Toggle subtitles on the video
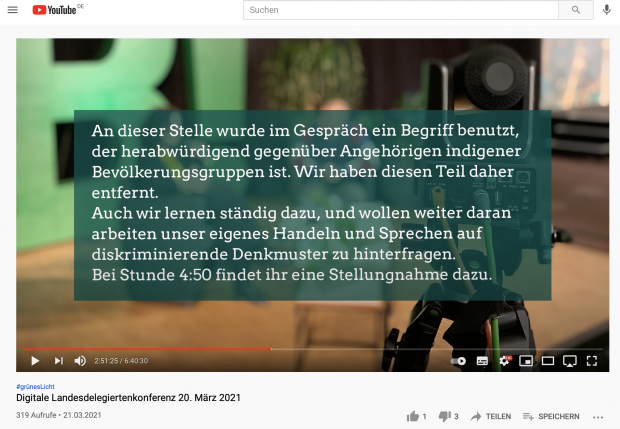 pyautogui.click(x=481, y=360)
